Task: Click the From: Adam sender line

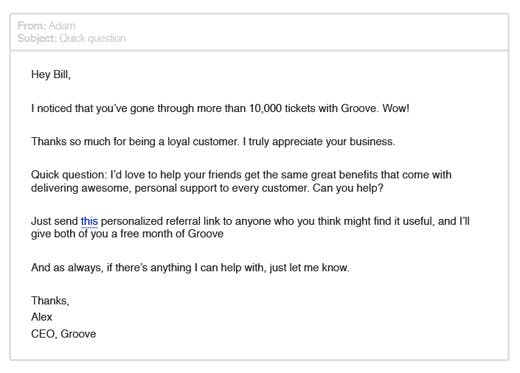Action: (x=46, y=26)
